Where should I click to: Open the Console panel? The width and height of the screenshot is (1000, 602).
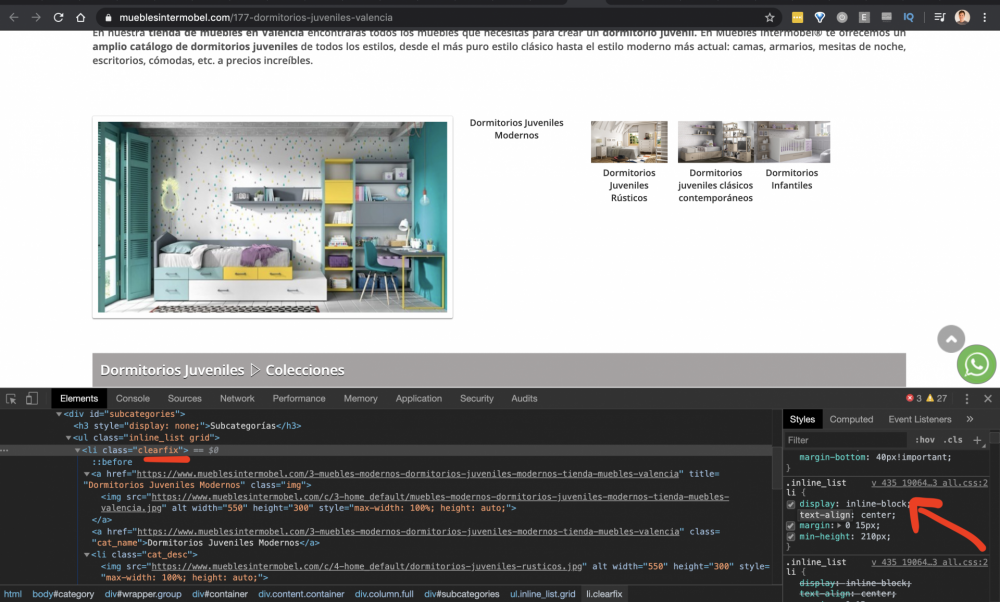132,397
